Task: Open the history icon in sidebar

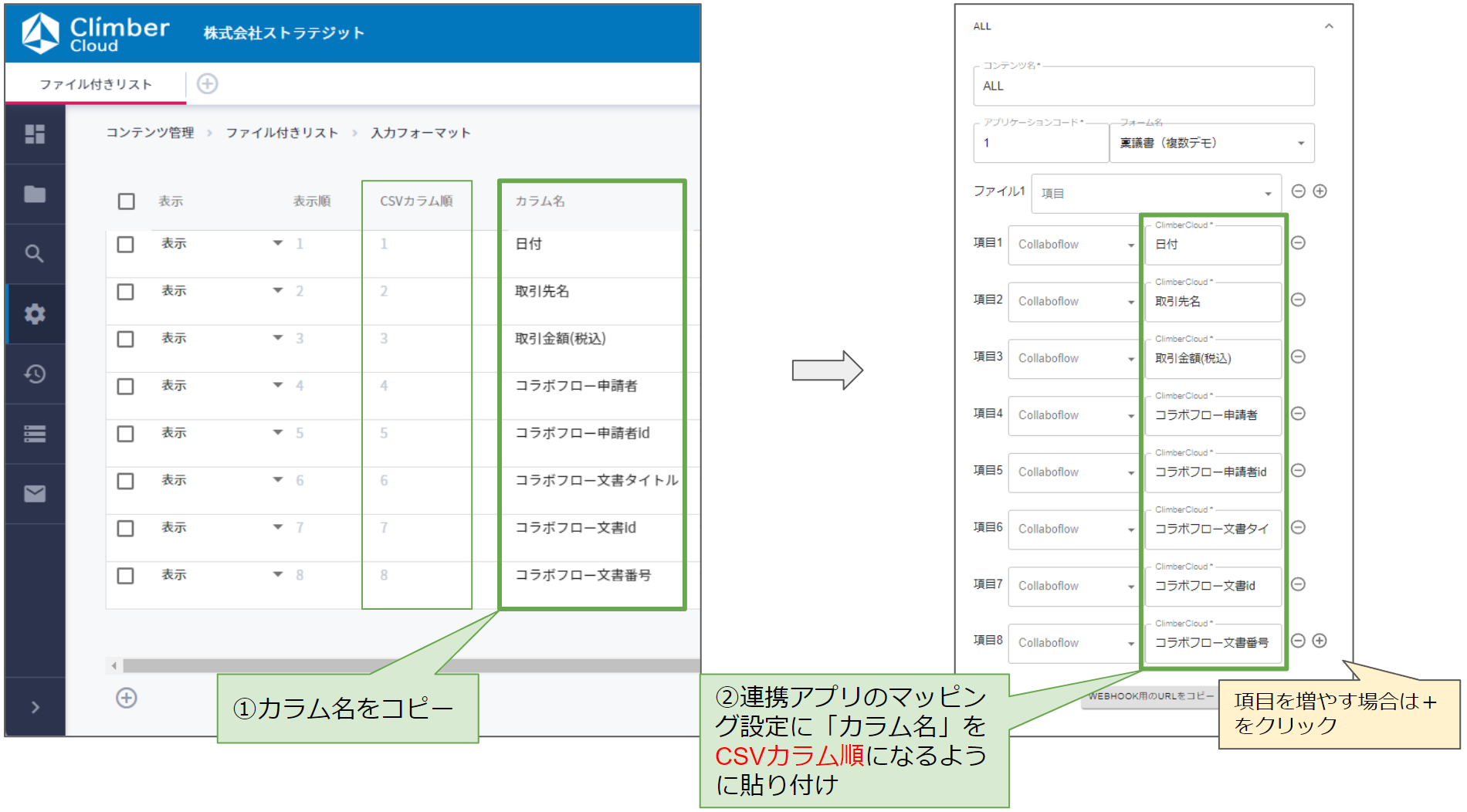Action: [x=35, y=374]
